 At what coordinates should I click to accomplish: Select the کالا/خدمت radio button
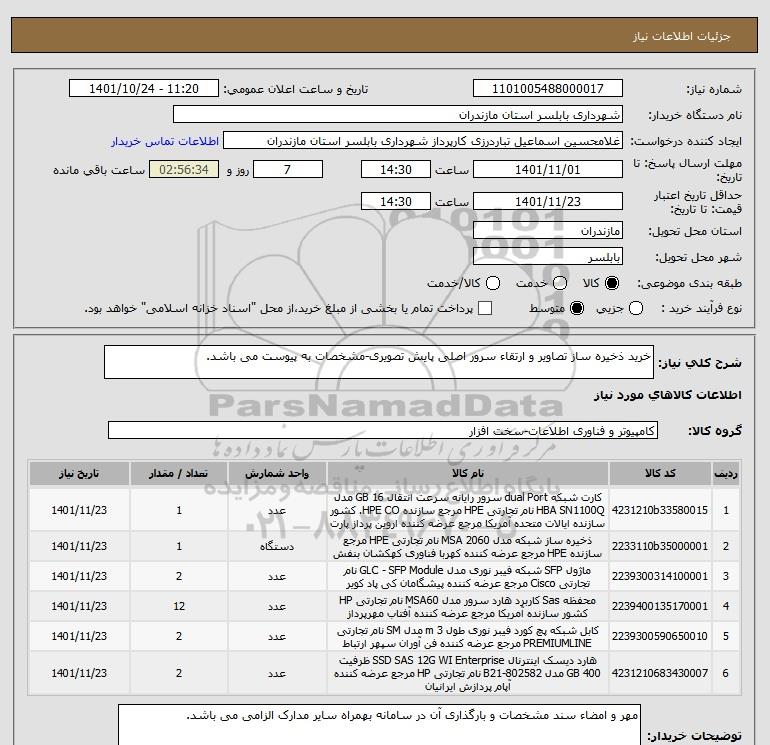coord(493,283)
